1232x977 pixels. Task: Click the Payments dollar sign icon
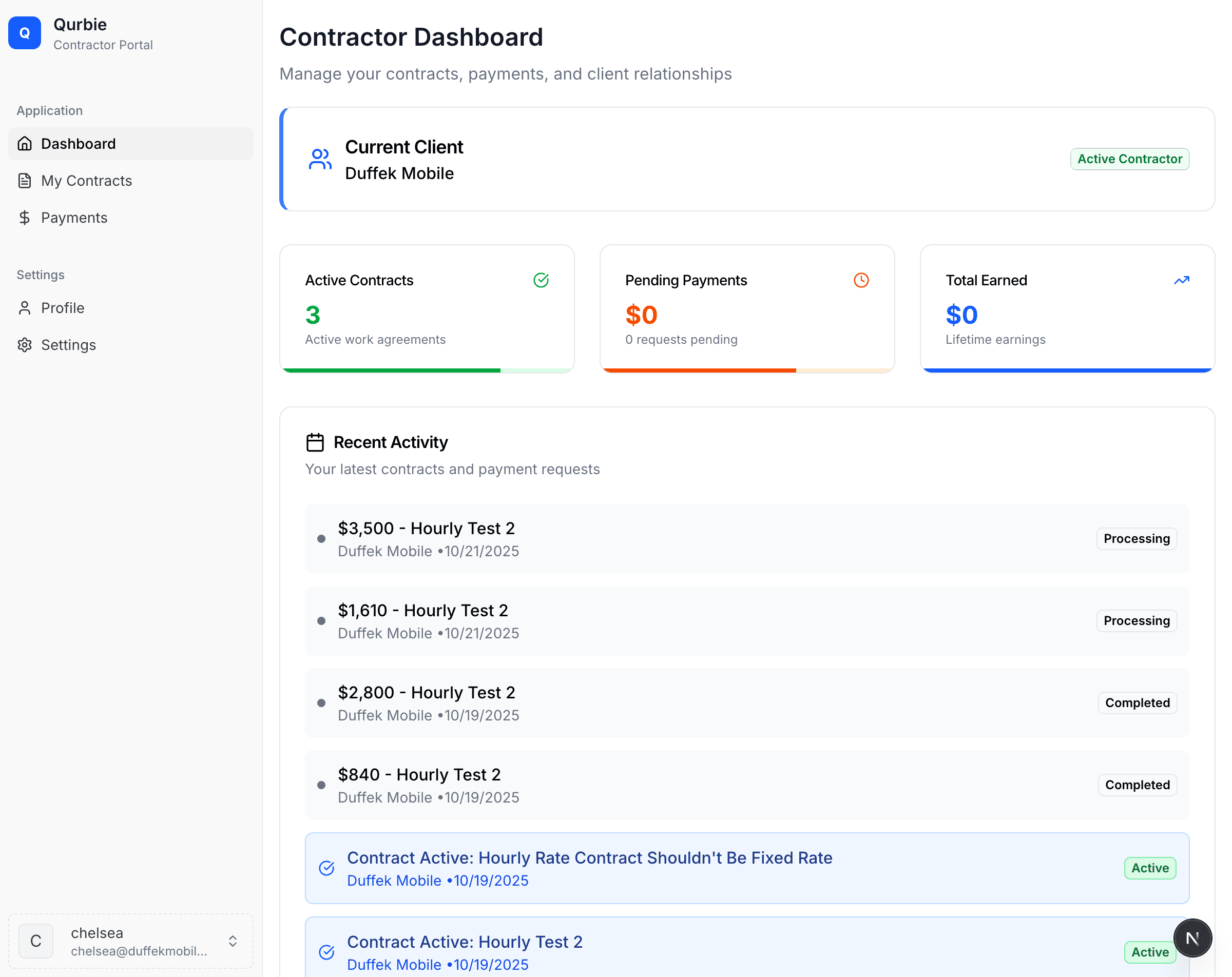25,218
